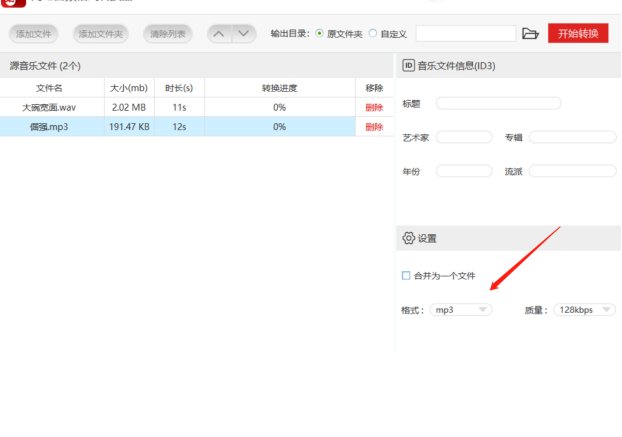The image size is (622, 437).
Task: Click the 转换进度 column header
Action: [x=280, y=88]
